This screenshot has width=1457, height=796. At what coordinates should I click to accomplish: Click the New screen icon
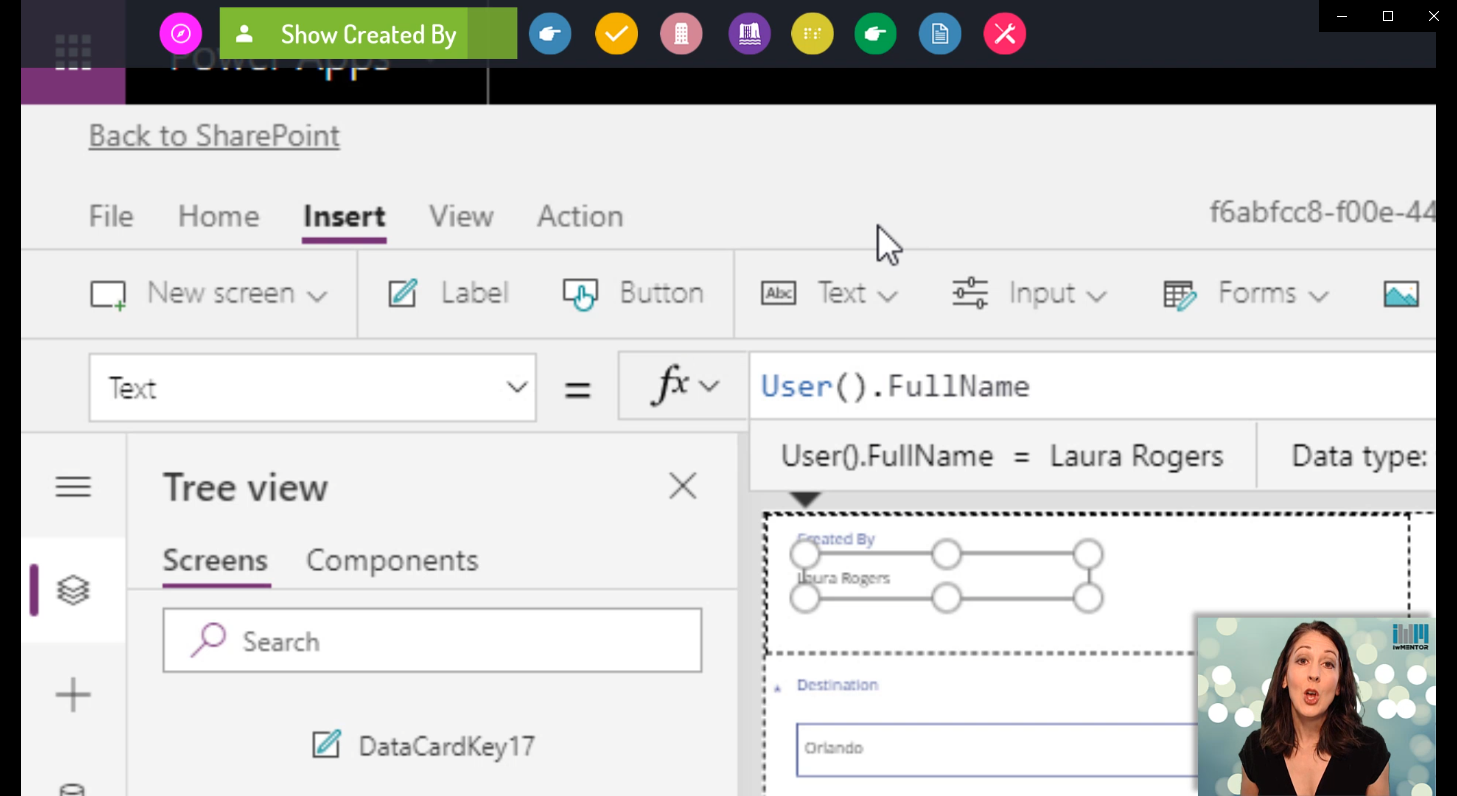tap(108, 294)
